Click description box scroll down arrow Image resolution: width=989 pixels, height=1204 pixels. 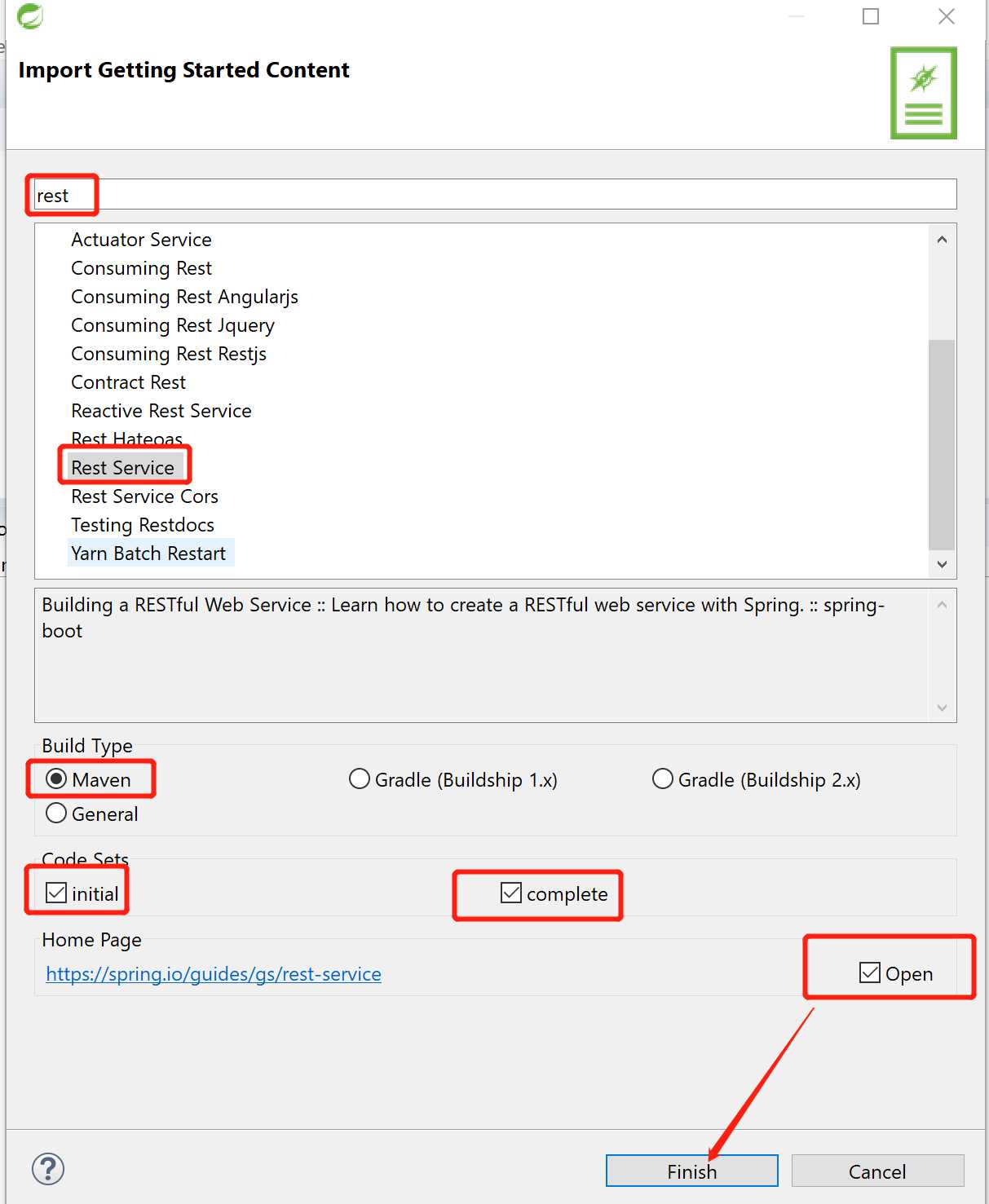[x=942, y=708]
